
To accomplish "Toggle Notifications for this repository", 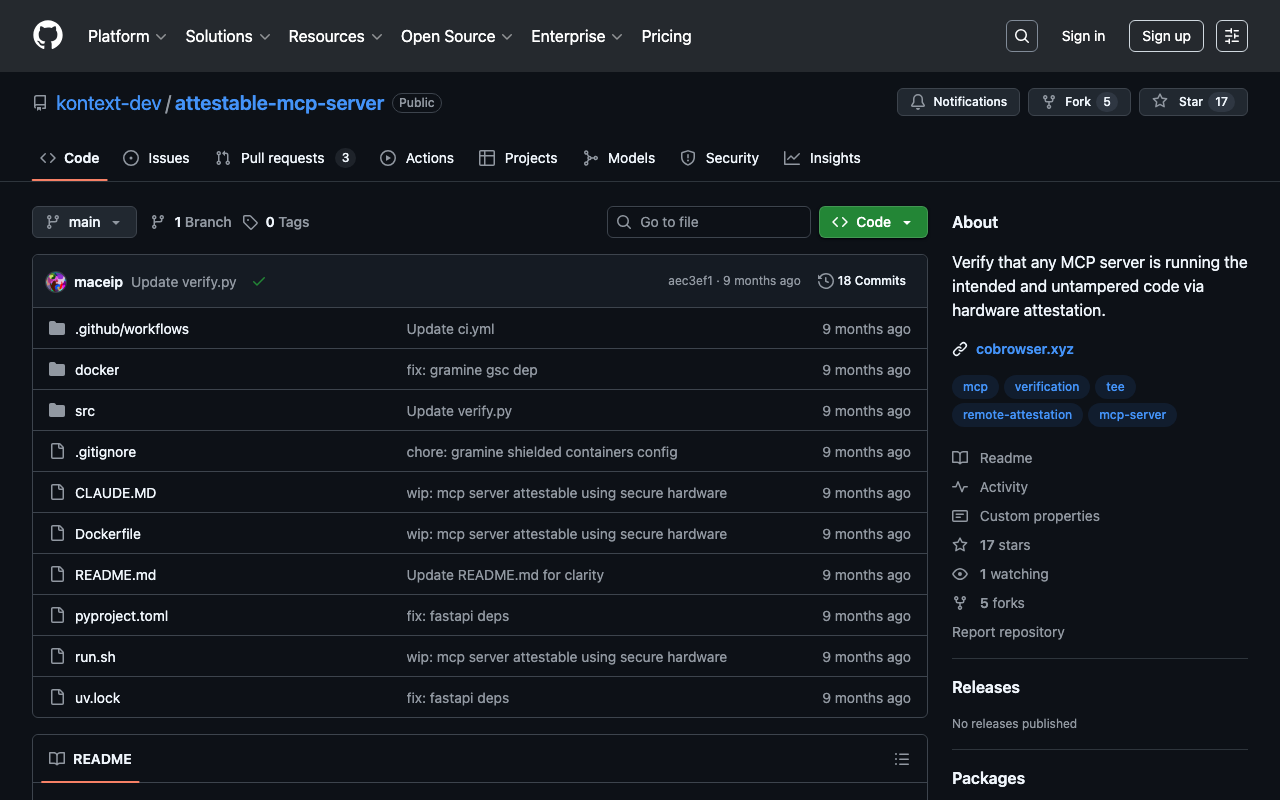I will tap(958, 102).
